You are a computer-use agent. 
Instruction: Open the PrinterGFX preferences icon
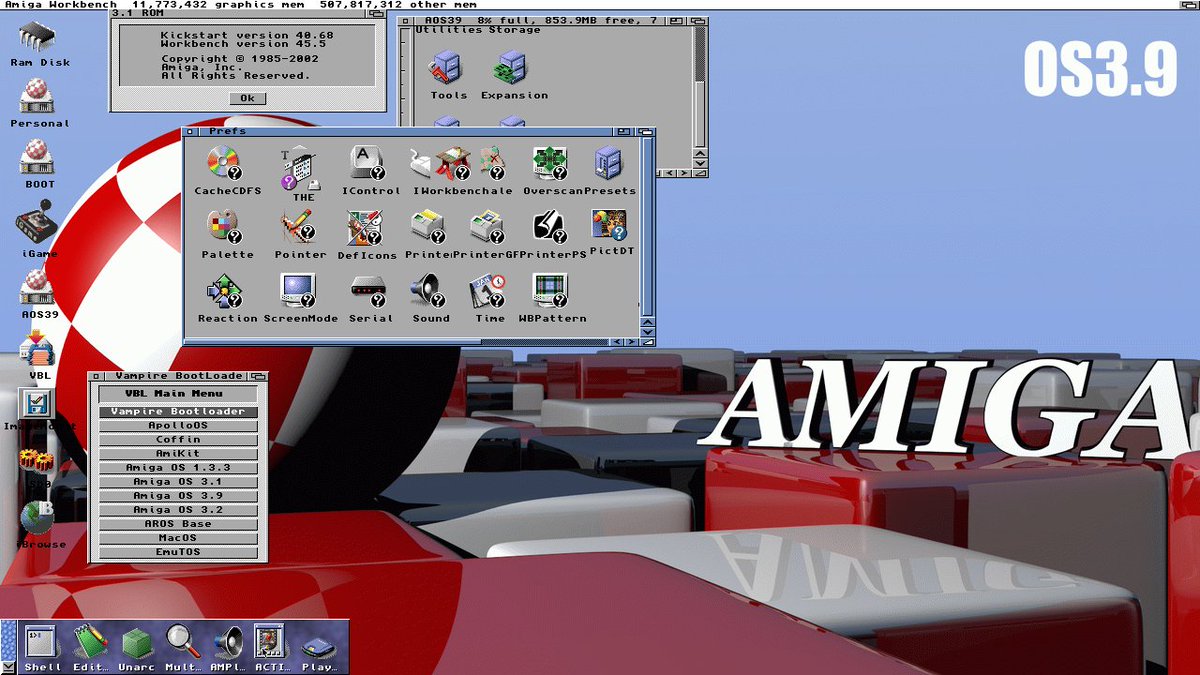(487, 227)
